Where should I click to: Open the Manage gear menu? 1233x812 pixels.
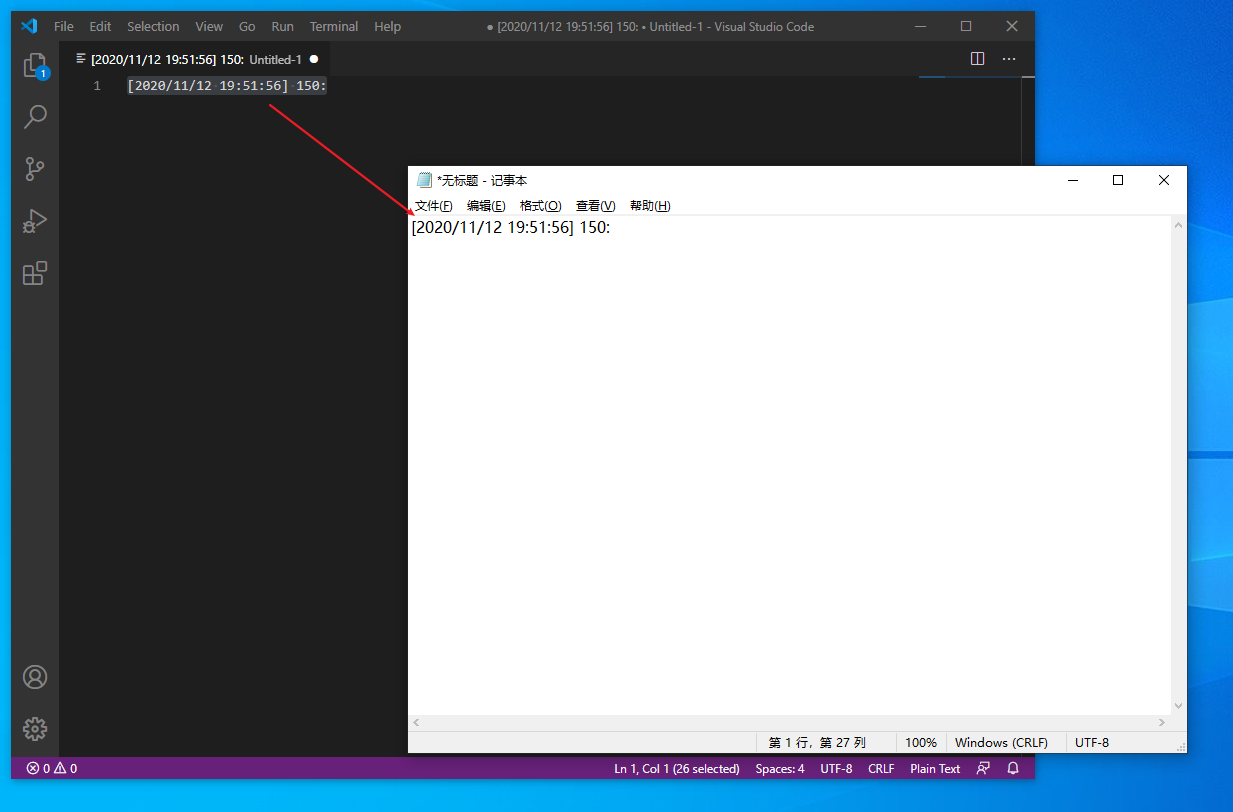point(35,729)
